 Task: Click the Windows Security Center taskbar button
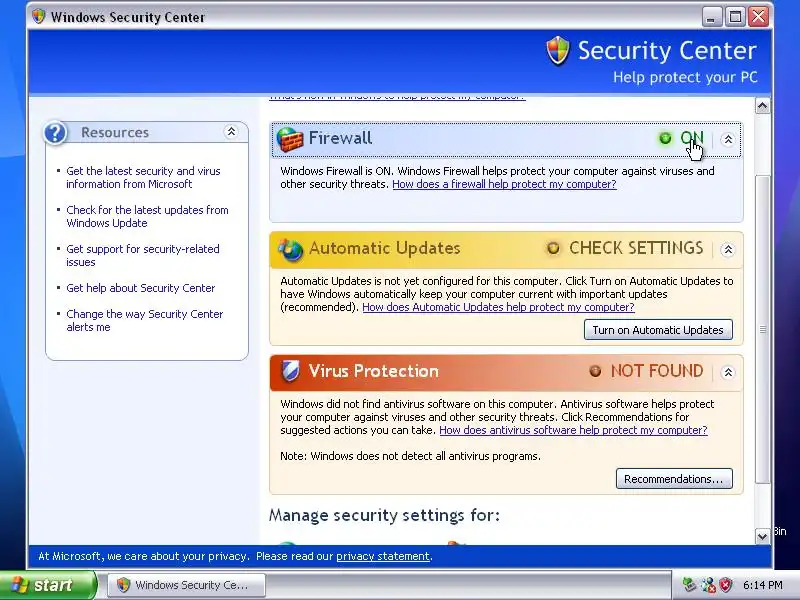[x=186, y=585]
